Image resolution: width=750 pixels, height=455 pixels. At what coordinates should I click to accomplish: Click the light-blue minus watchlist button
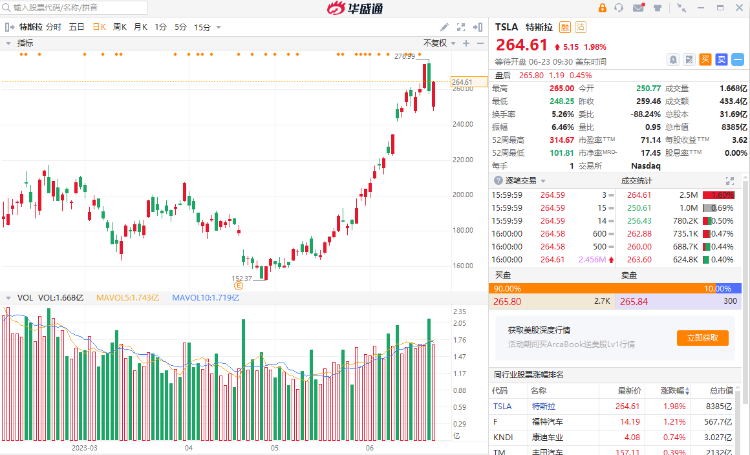pos(738,60)
